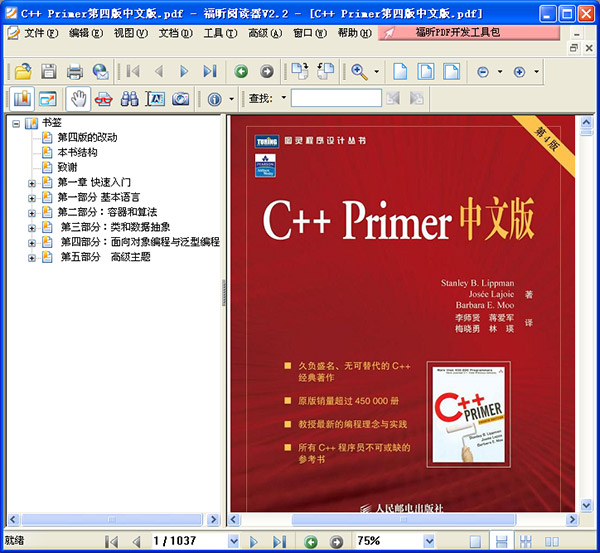Viewport: 600px width, 553px height.
Task: Click continuous facing layout icon in status bar
Action: click(x=526, y=542)
